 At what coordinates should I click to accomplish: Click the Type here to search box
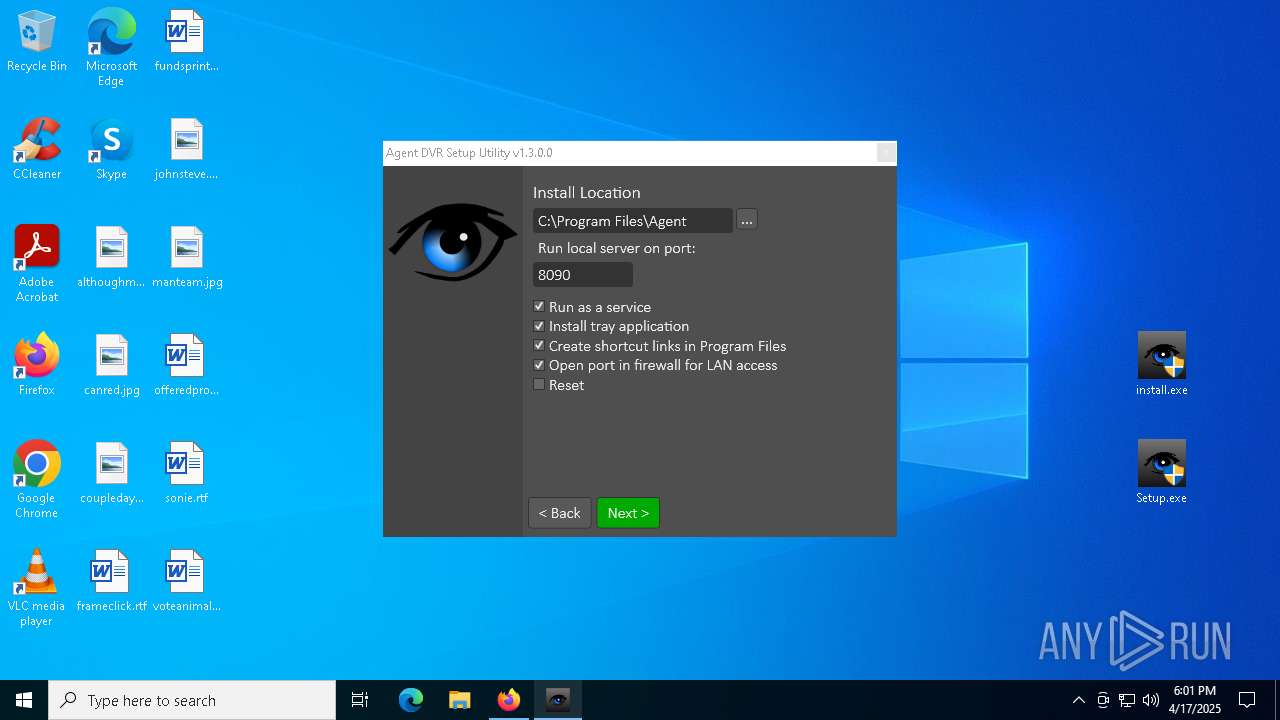[192, 700]
